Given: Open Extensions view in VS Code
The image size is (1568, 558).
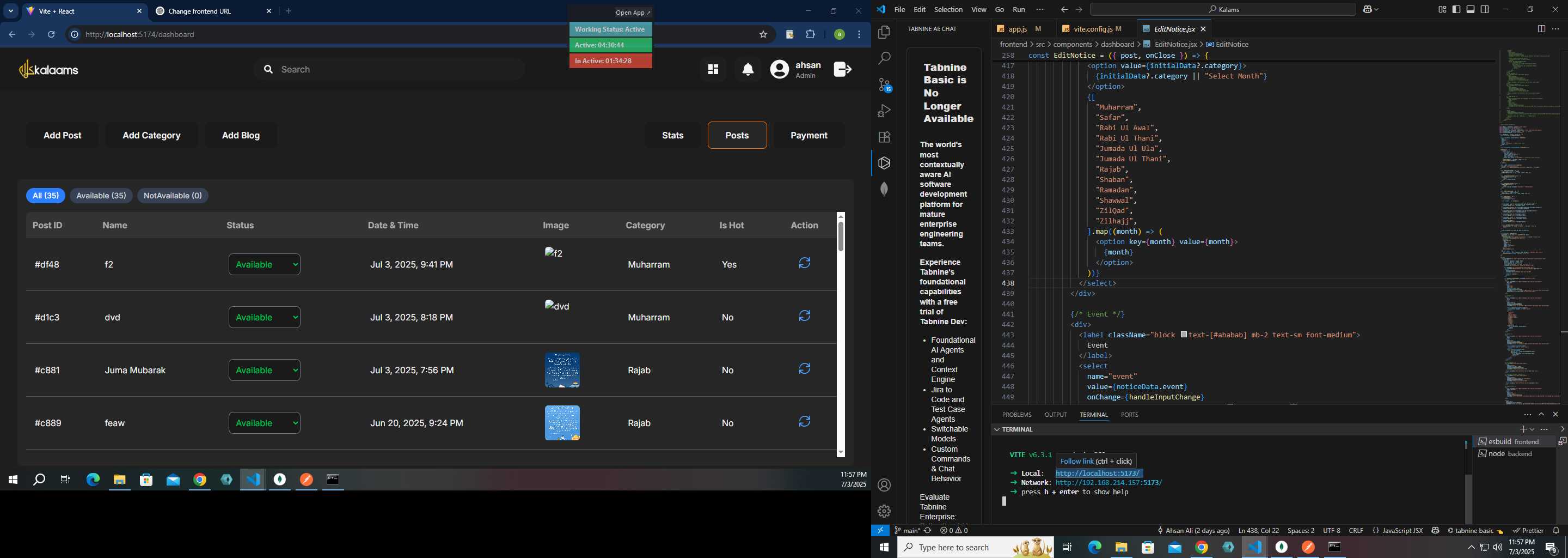Looking at the screenshot, I should pos(884,137).
